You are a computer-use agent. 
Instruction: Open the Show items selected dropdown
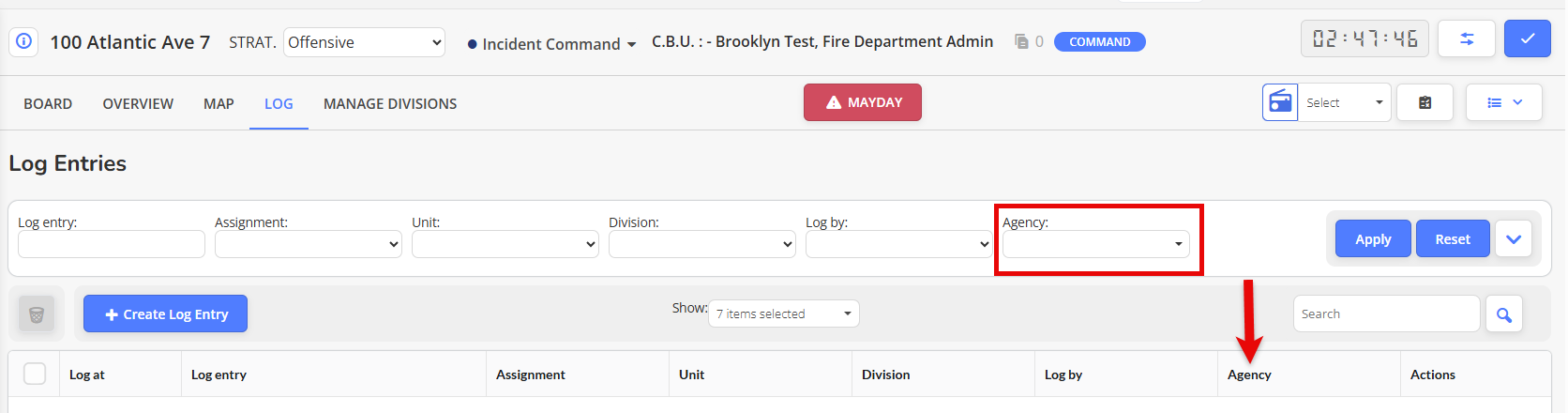coord(784,314)
